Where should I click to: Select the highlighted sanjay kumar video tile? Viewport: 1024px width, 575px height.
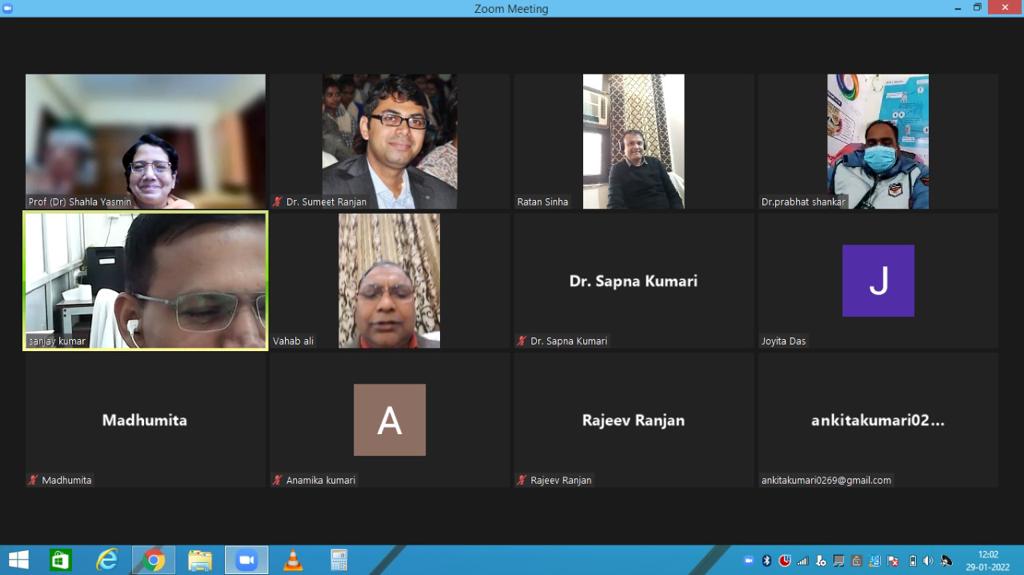coord(146,281)
